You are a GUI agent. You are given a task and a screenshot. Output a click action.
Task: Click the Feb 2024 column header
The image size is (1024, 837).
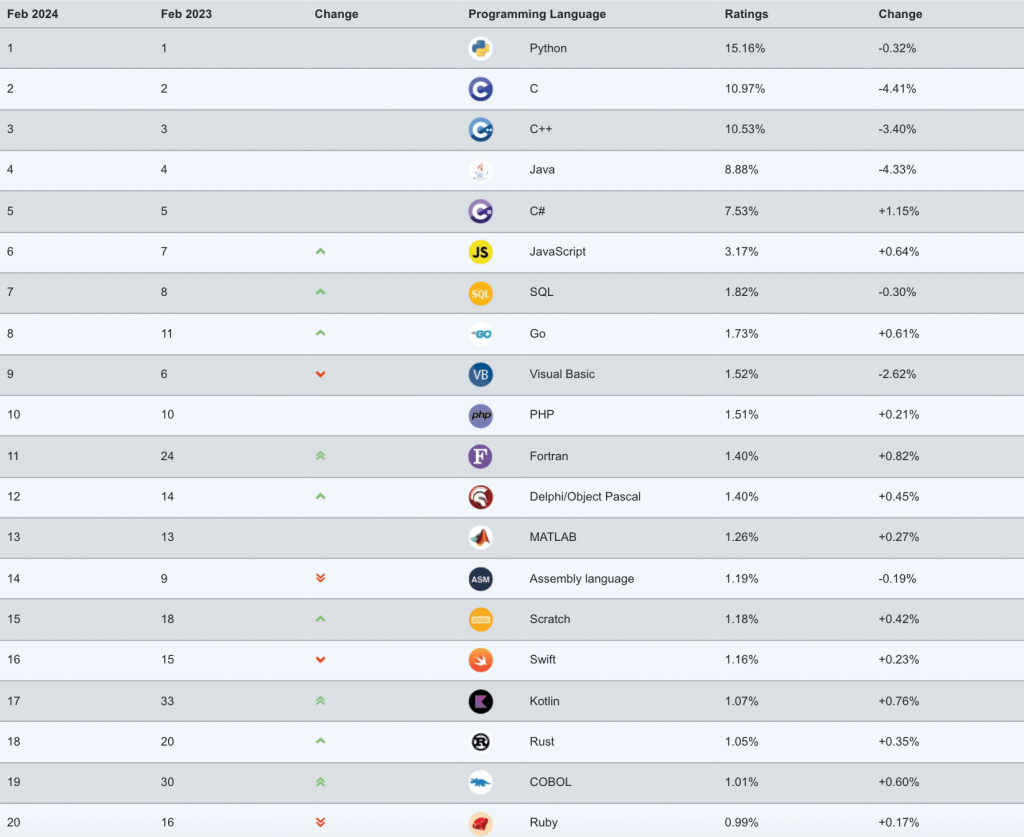31,14
